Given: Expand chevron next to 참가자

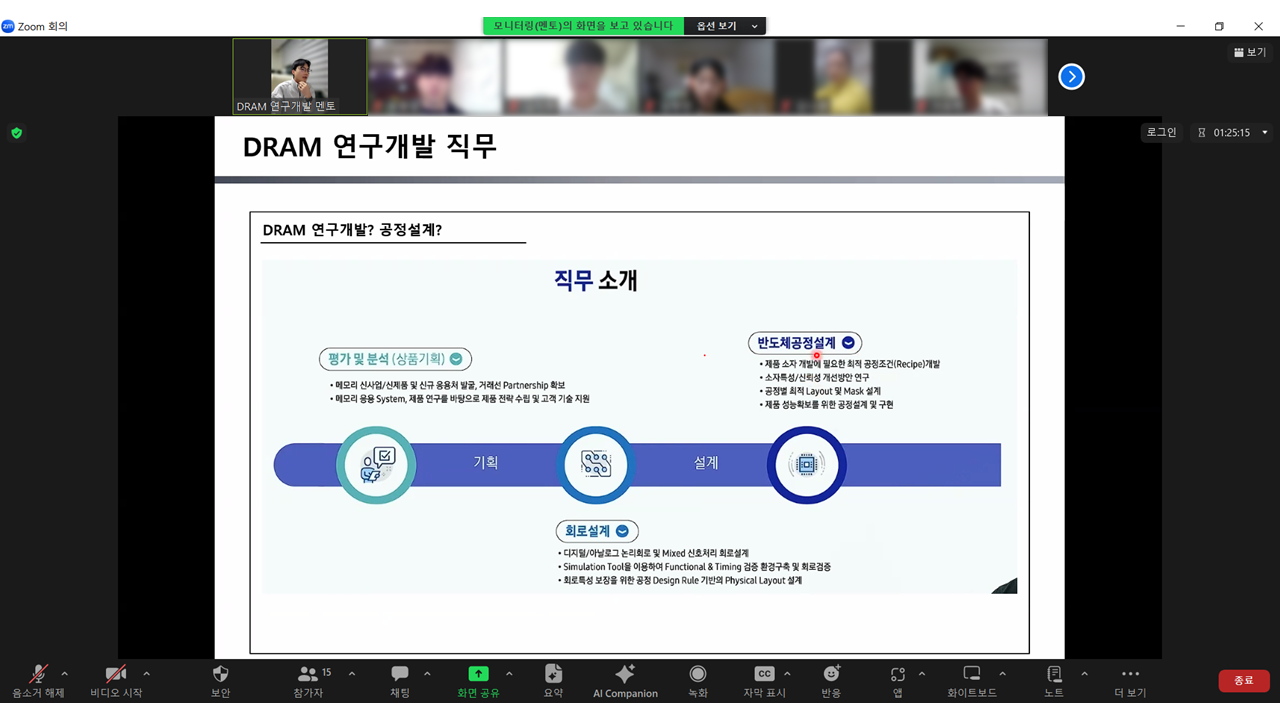Looking at the screenshot, I should coord(351,674).
